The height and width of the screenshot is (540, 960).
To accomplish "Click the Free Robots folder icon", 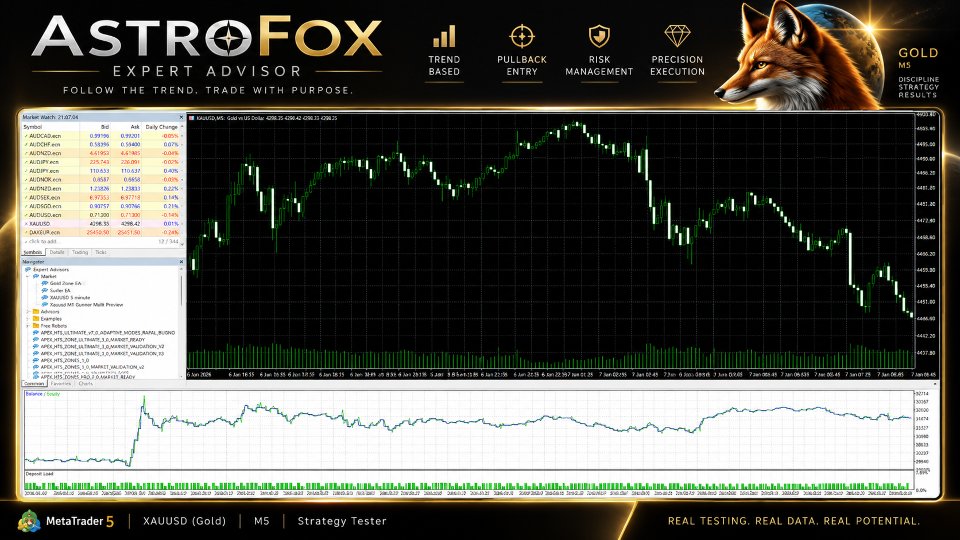I will [36, 326].
